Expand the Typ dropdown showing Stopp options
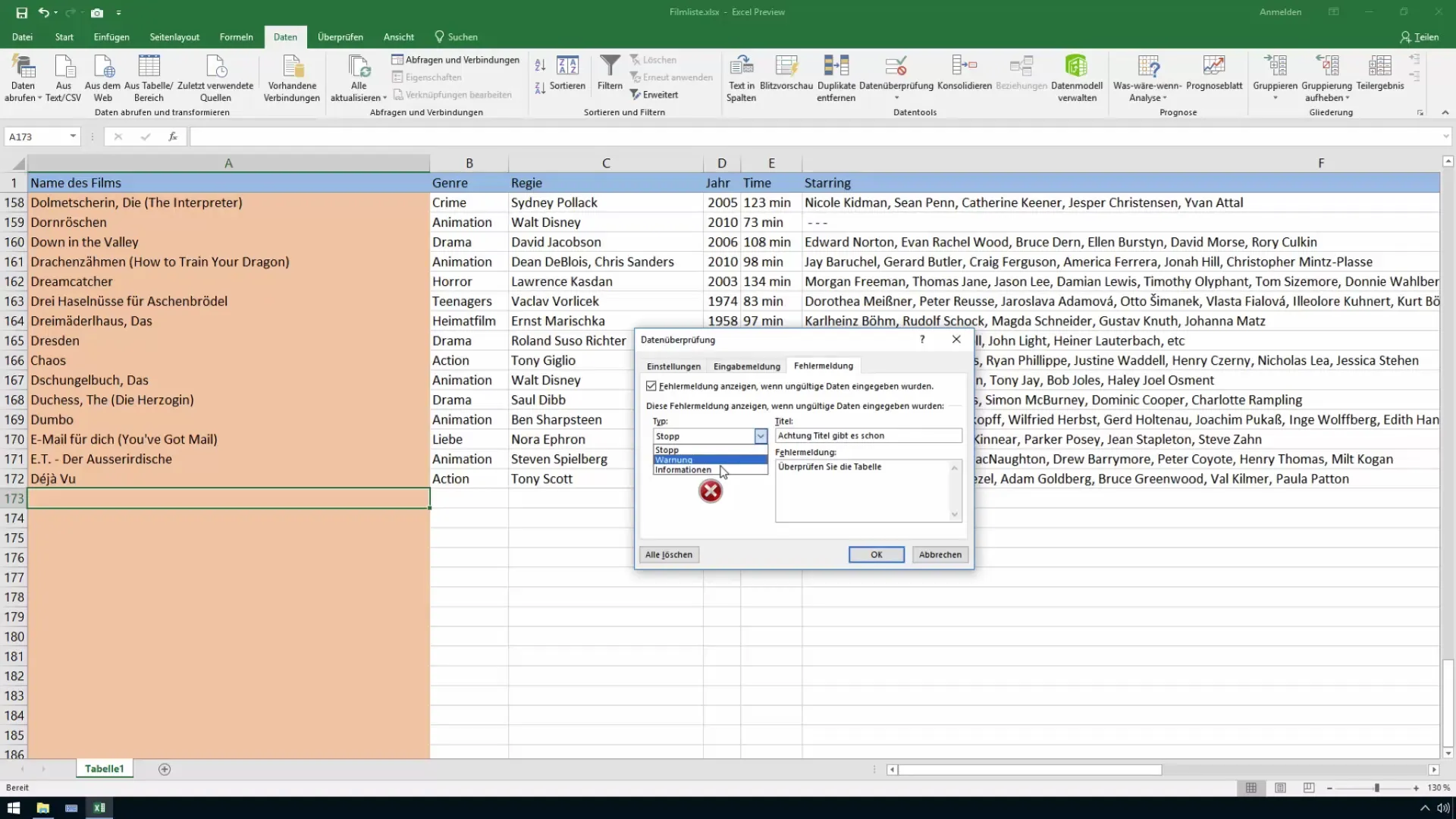Image resolution: width=1456 pixels, height=819 pixels. [x=762, y=436]
